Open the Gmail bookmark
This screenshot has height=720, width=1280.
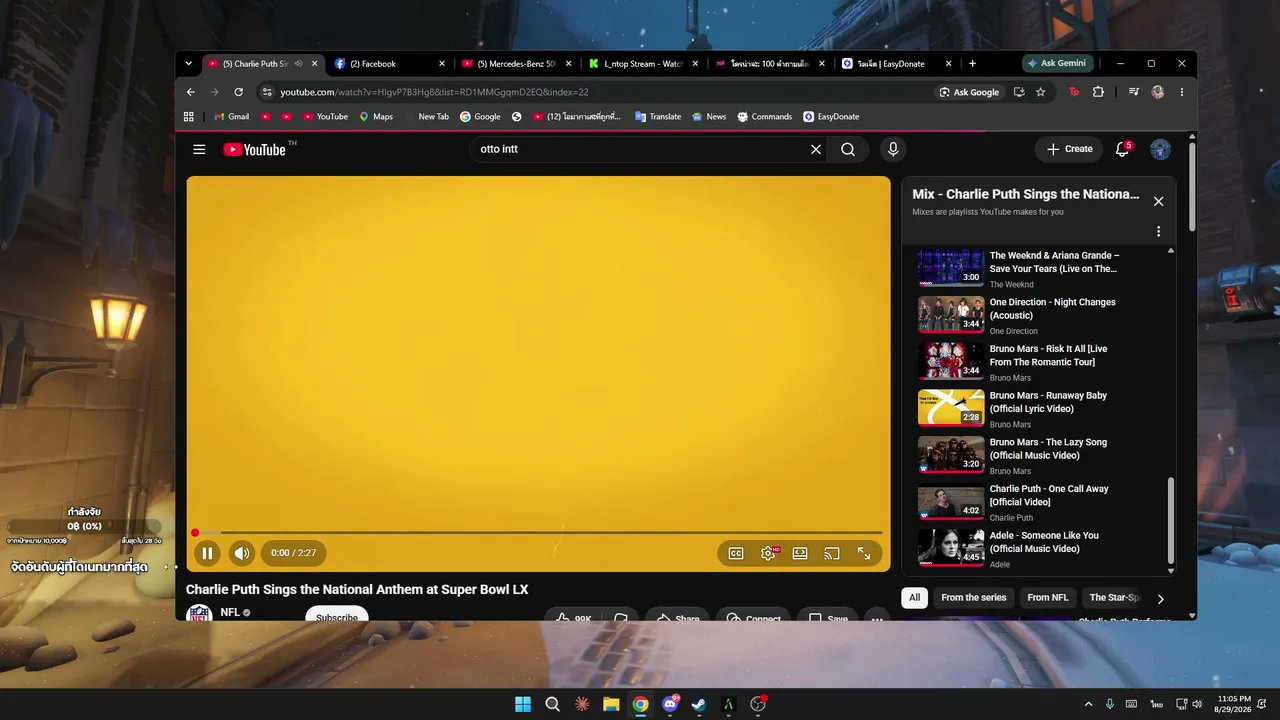point(231,117)
